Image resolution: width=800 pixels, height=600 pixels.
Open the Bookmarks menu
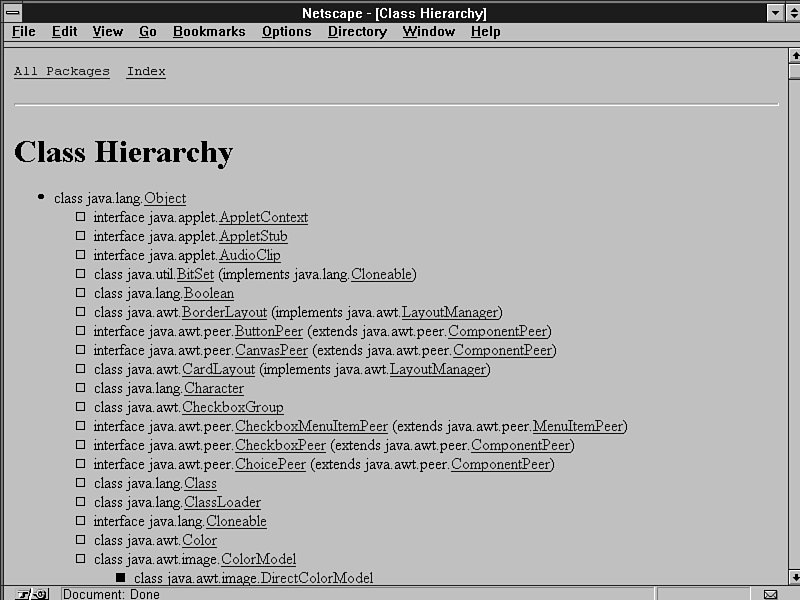tap(209, 32)
